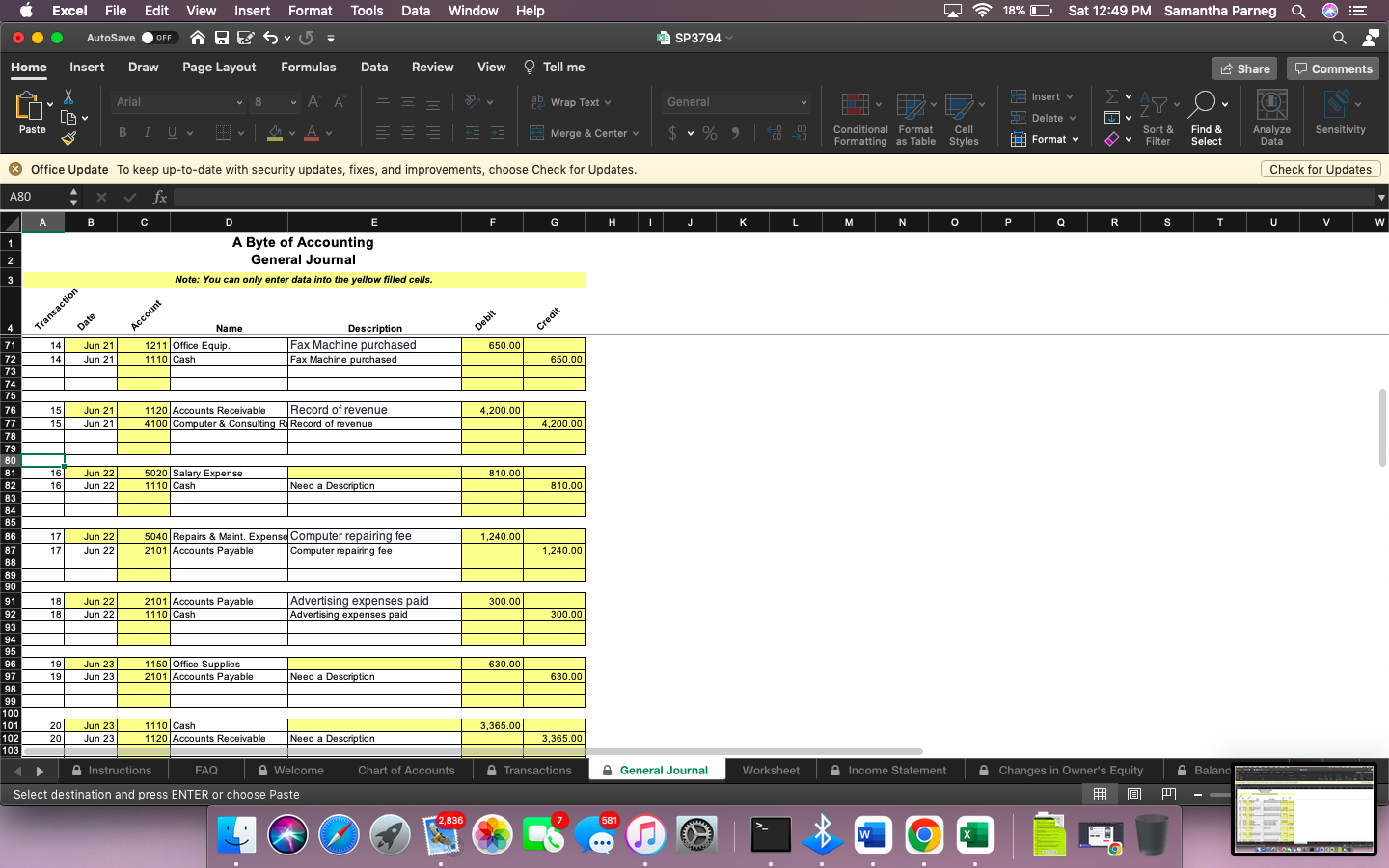This screenshot has height=868, width=1389.
Task: Click the Check for Updates button
Action: tap(1320, 169)
